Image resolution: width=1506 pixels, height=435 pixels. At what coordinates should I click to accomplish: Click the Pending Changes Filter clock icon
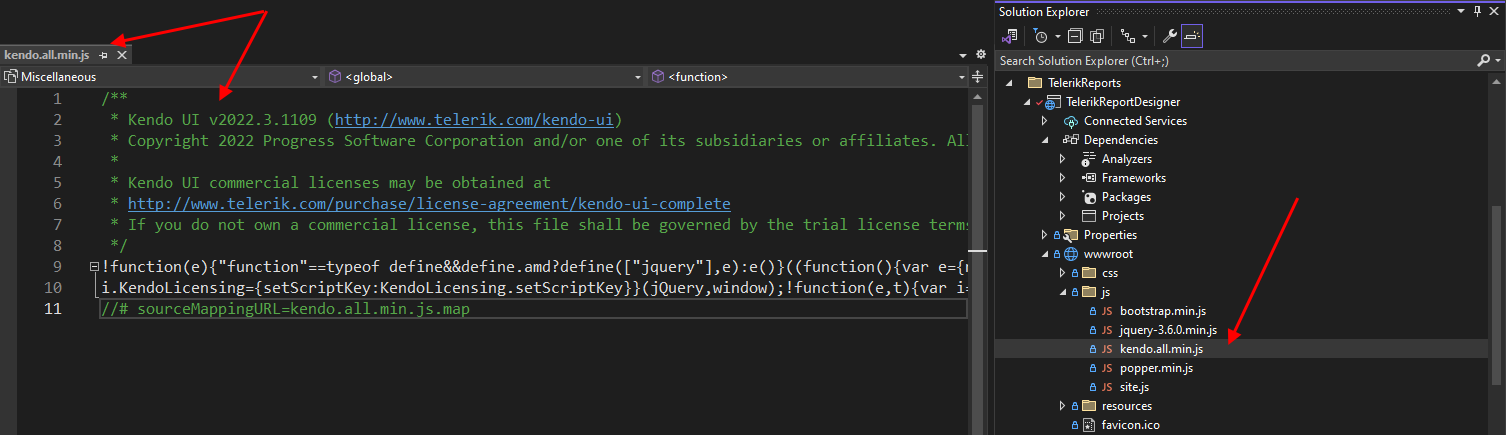pyautogui.click(x=1041, y=36)
